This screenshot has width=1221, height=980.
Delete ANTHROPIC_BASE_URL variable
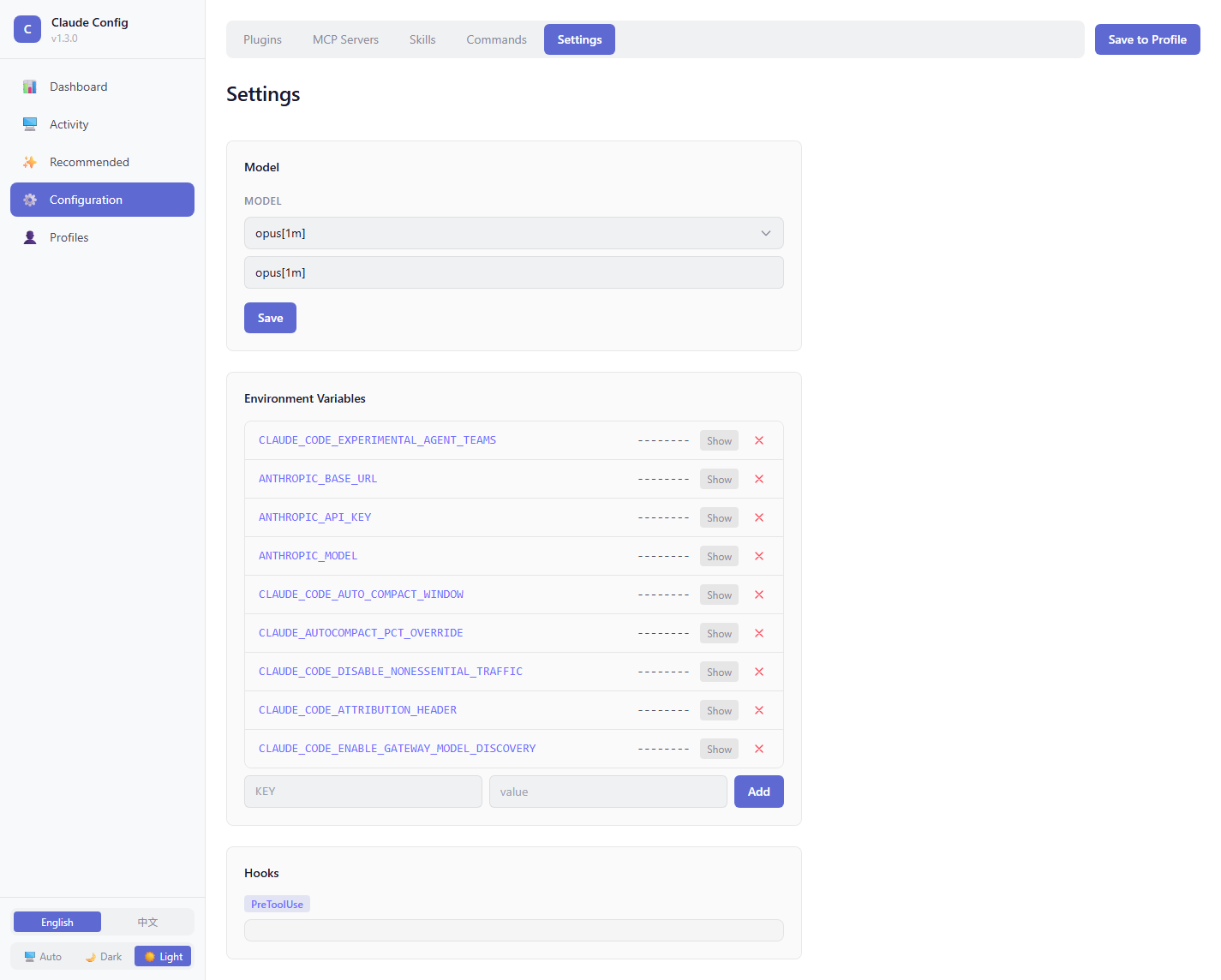(759, 479)
